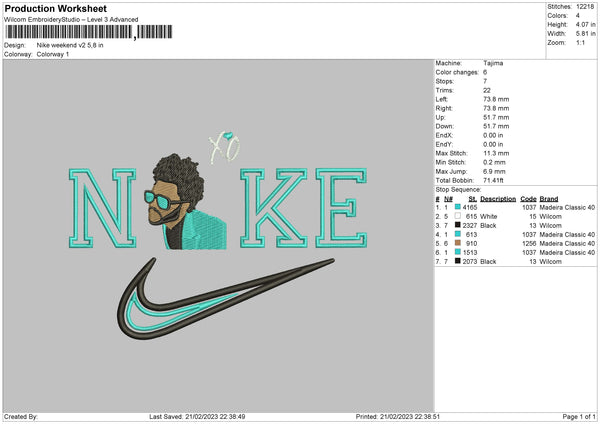
Task: Click the Height value 4.07 in
Action: coord(585,24)
